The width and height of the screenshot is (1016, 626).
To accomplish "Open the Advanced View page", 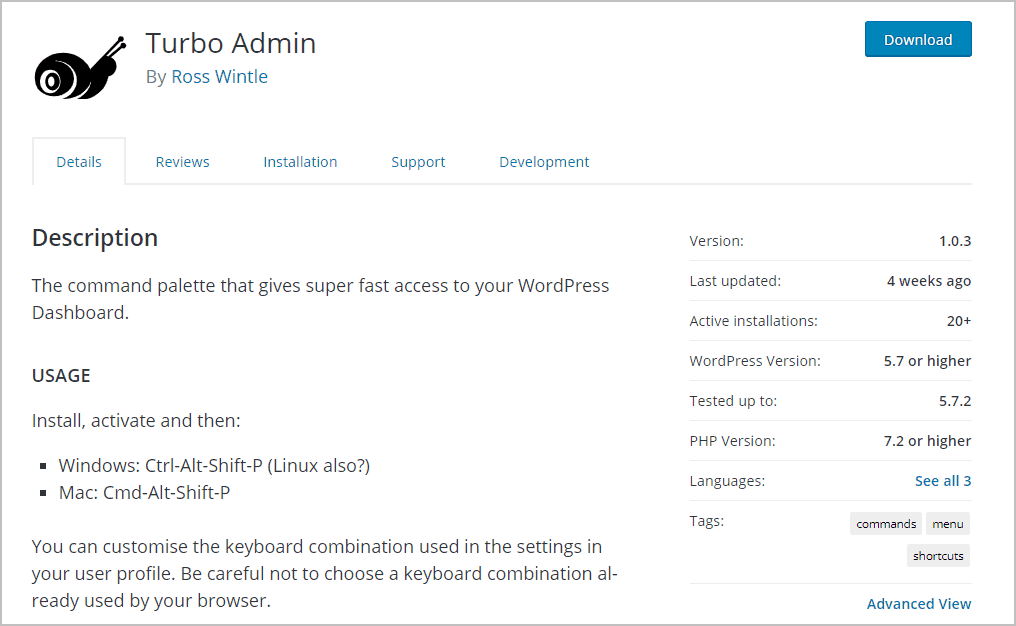I will pyautogui.click(x=918, y=603).
